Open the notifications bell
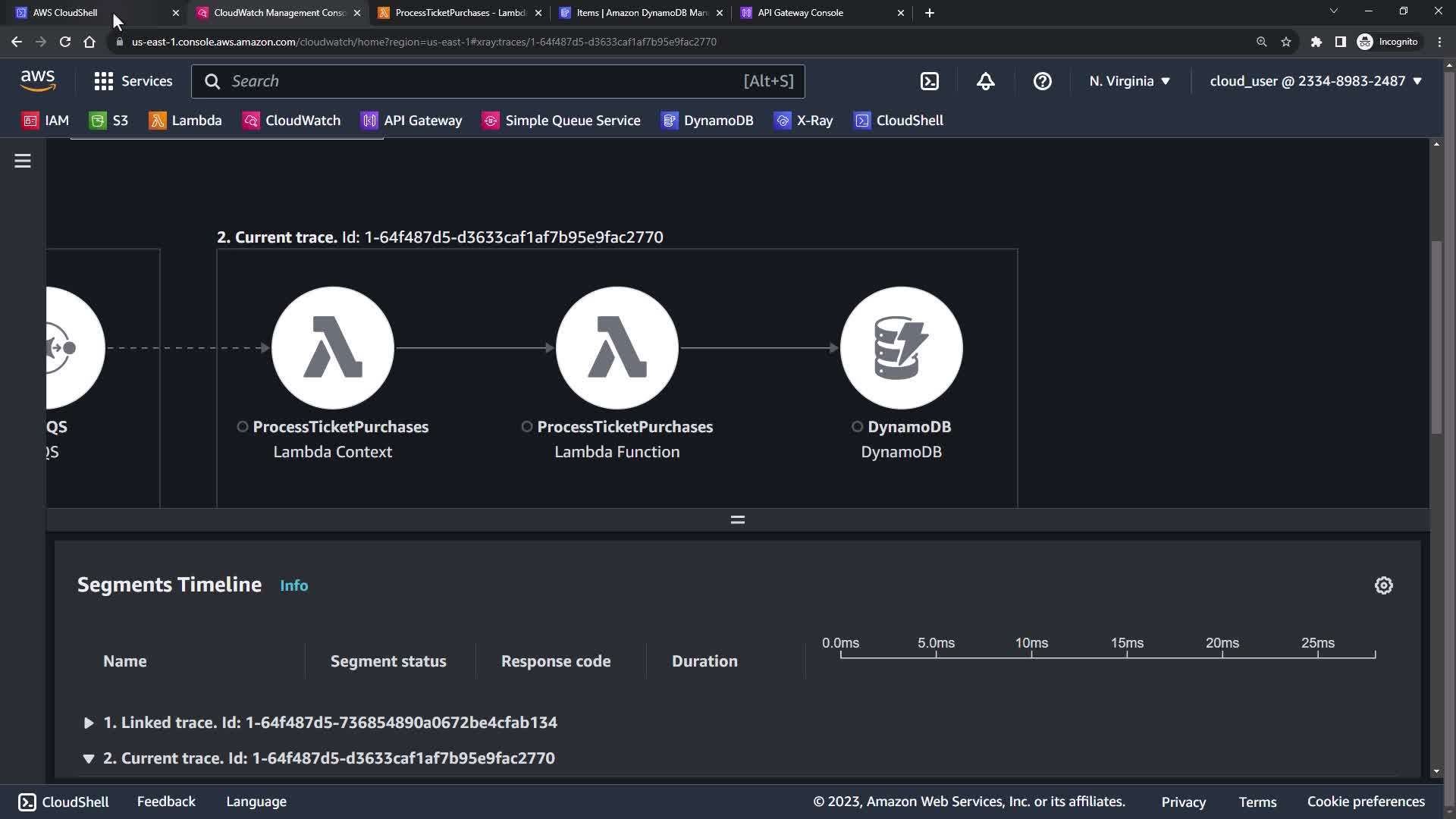 pyautogui.click(x=985, y=81)
